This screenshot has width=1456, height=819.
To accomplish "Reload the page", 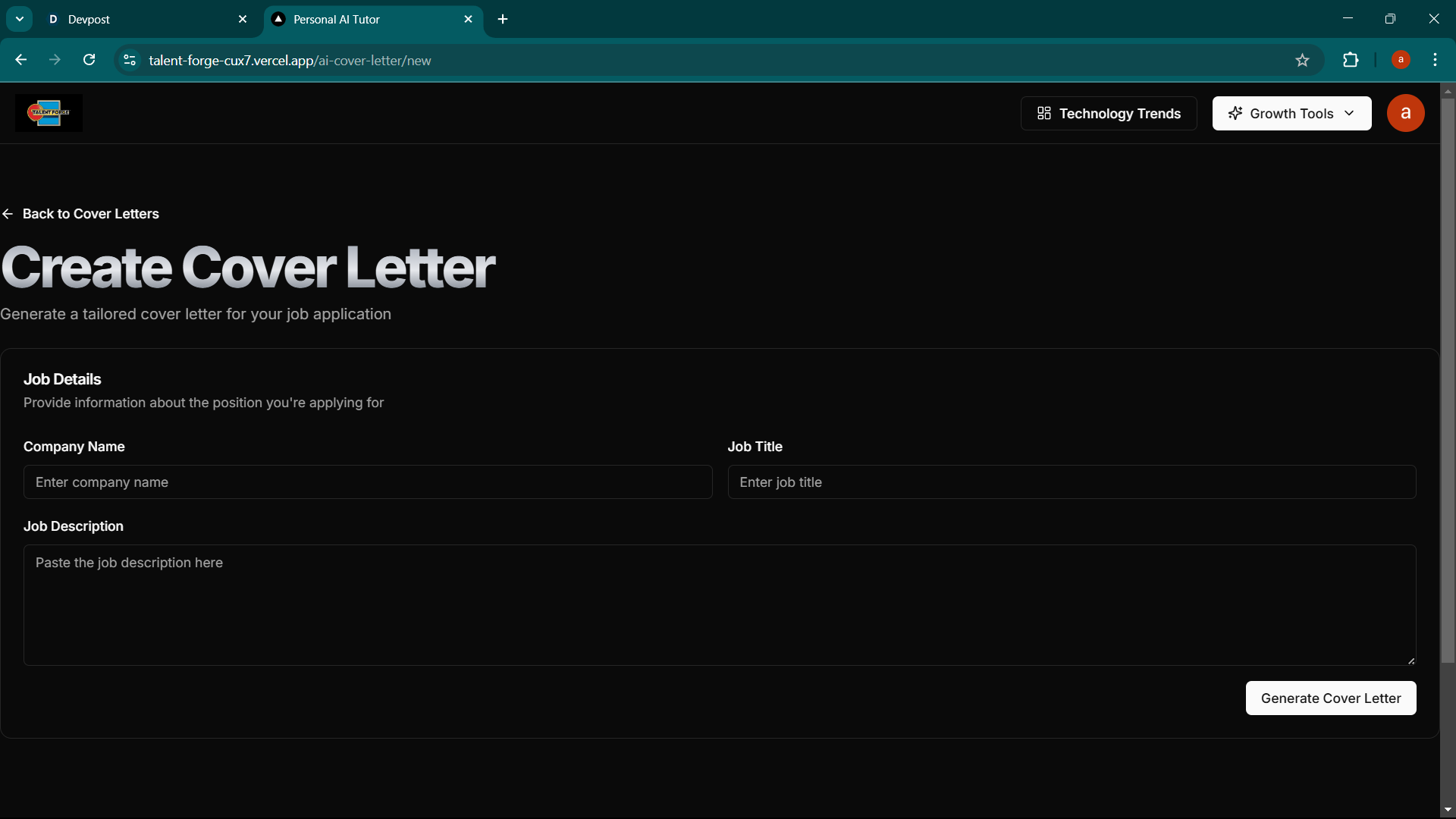I will (89, 60).
